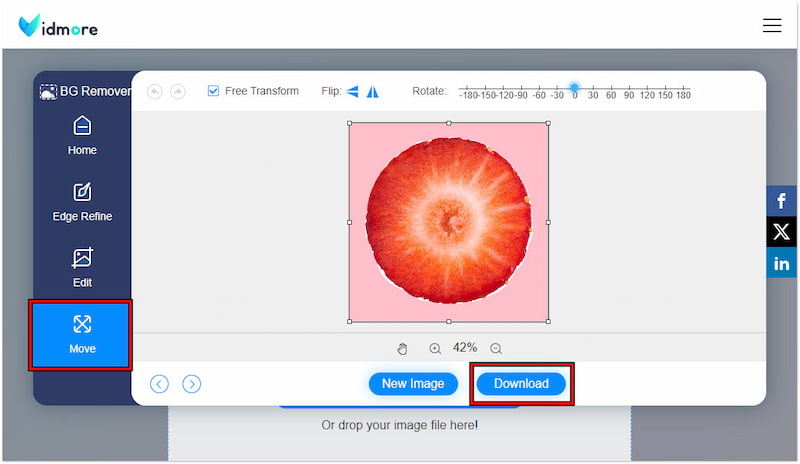The image size is (800, 464).
Task: Share on LinkedIn
Action: click(x=782, y=263)
